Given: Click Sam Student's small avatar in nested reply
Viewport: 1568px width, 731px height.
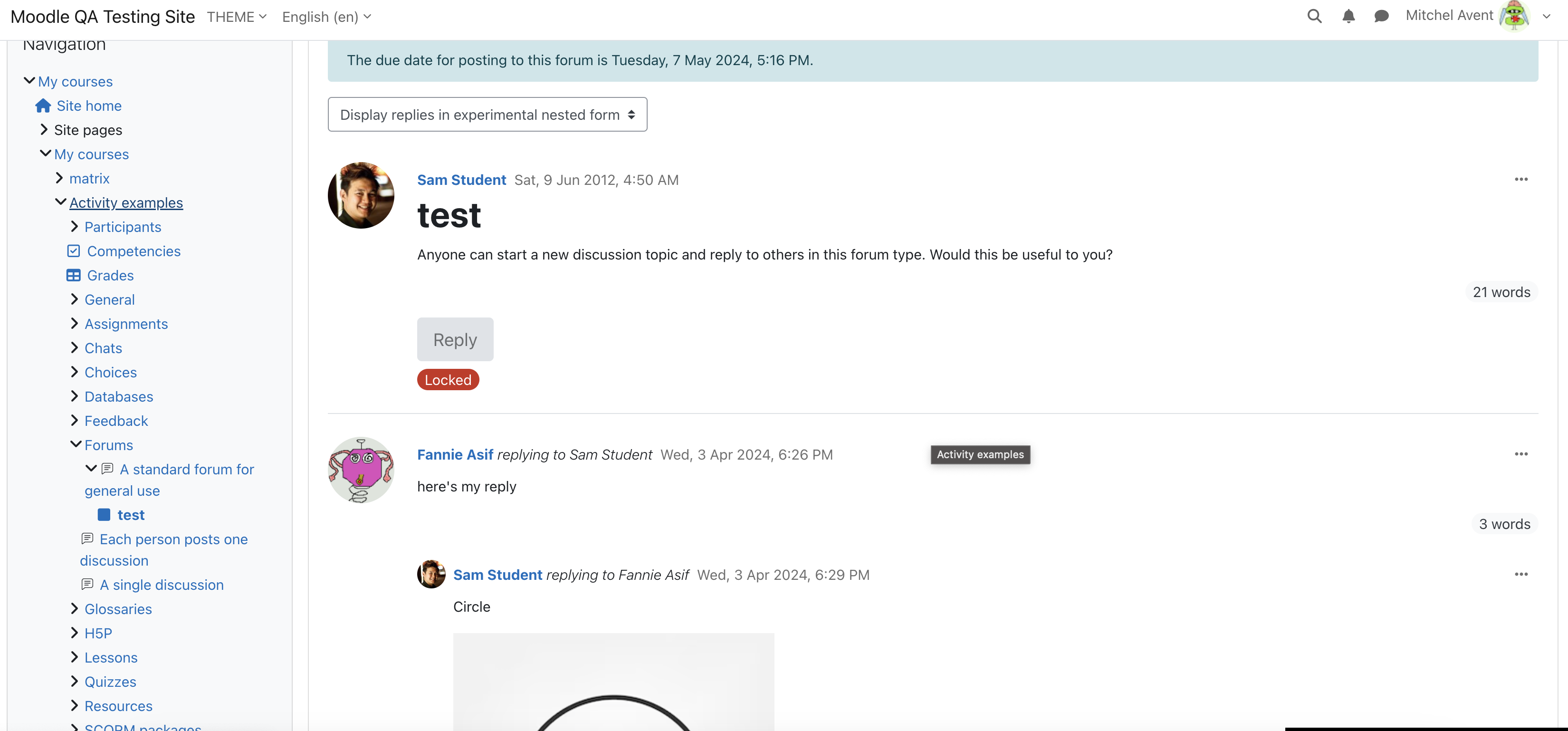Looking at the screenshot, I should (431, 574).
